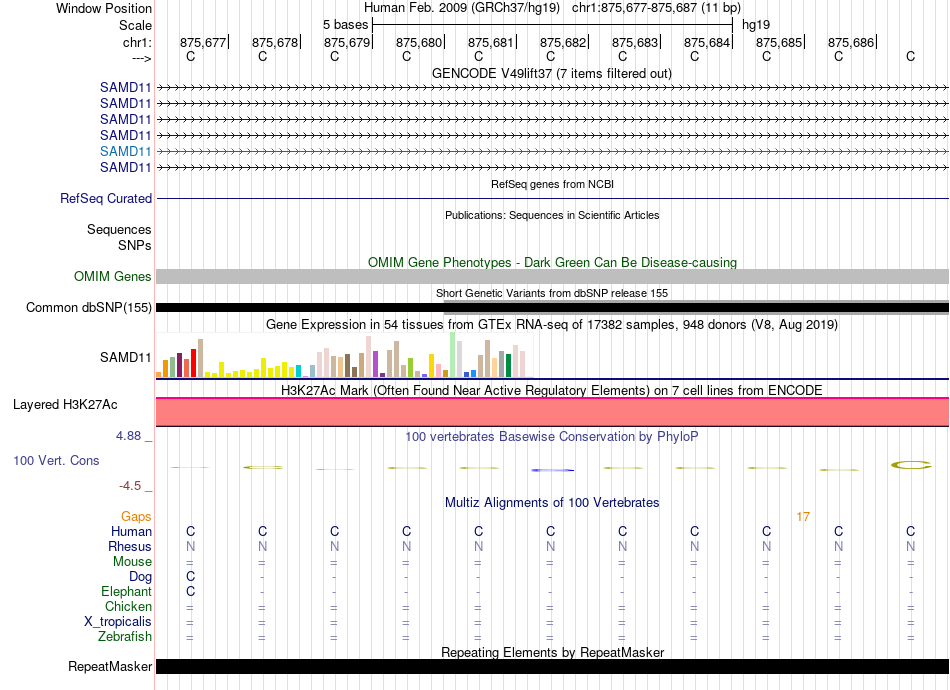
Task: Open the 'RefSeq genes from NCBI' title
Action: 552,184
